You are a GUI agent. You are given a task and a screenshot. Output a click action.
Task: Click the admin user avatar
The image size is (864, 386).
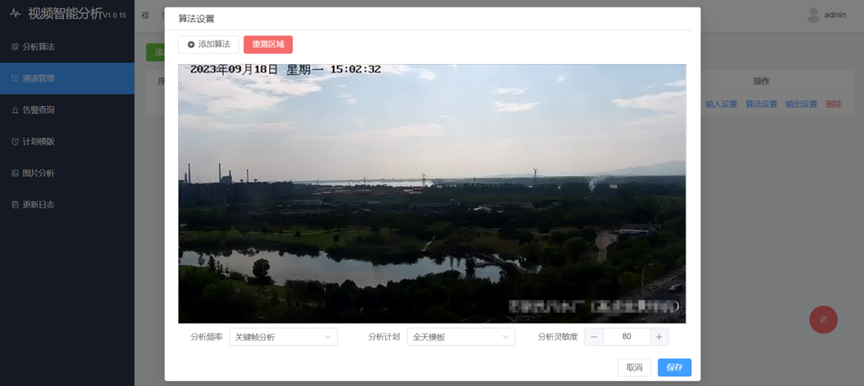pyautogui.click(x=813, y=15)
